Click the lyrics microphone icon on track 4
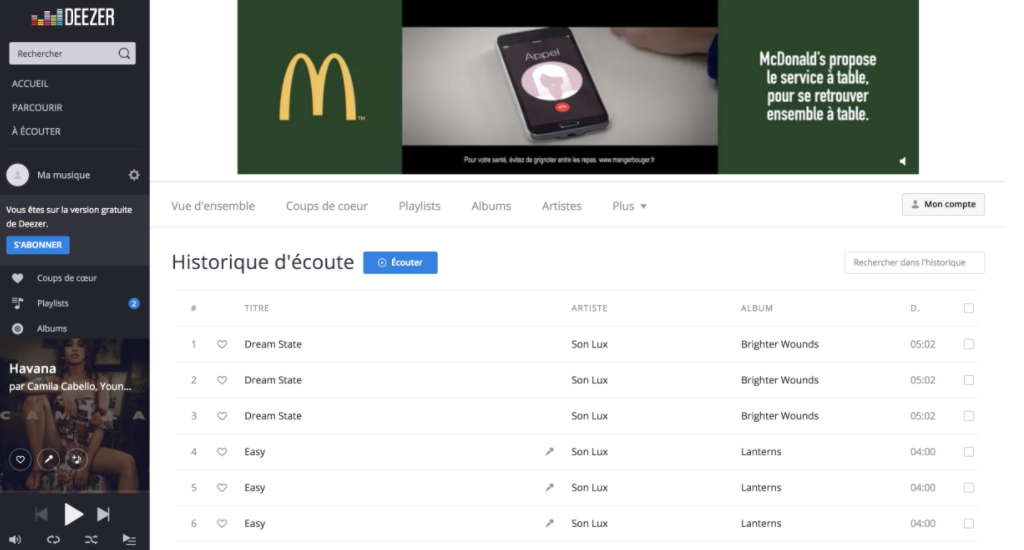 coord(550,451)
